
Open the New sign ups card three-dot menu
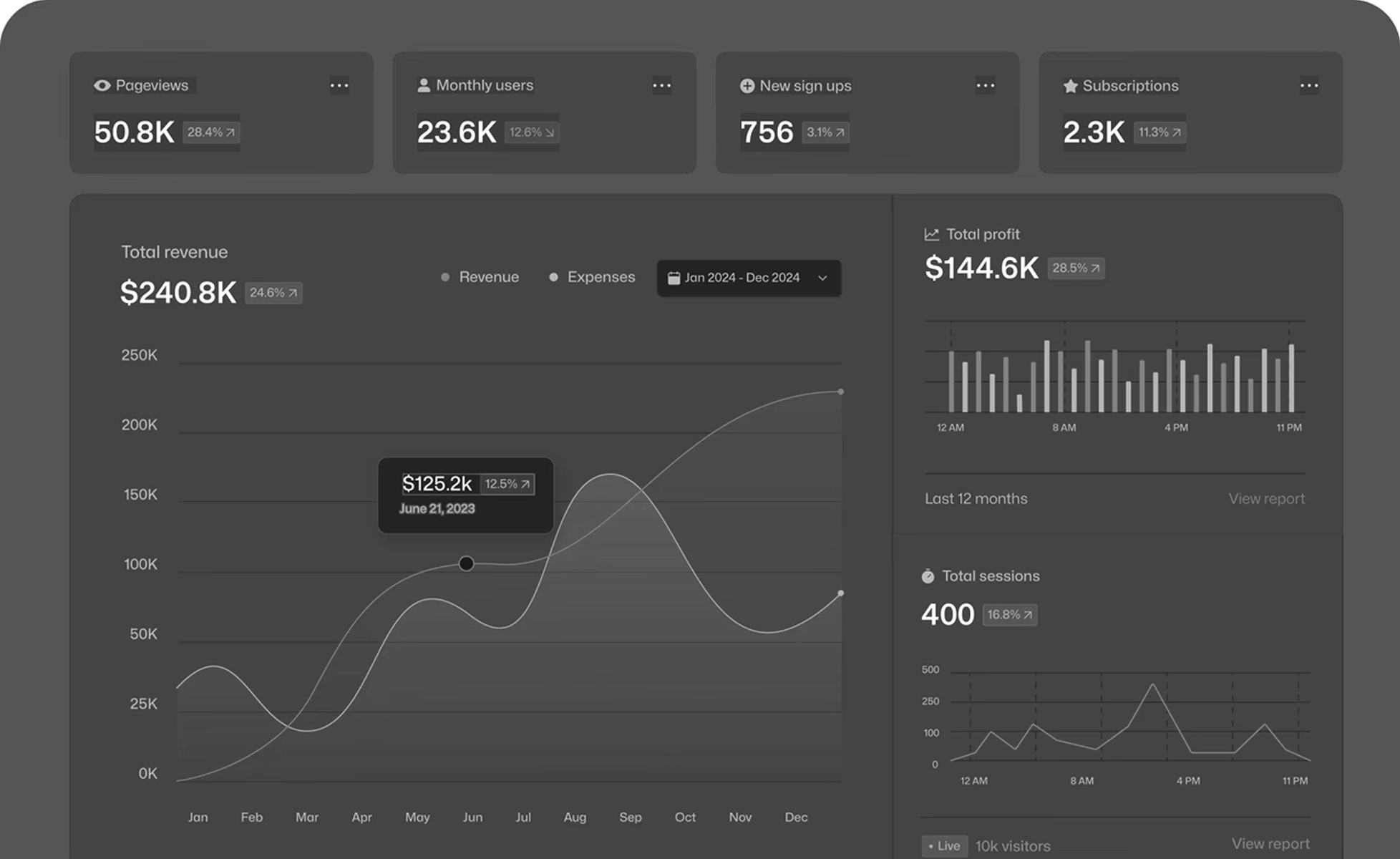(x=986, y=86)
